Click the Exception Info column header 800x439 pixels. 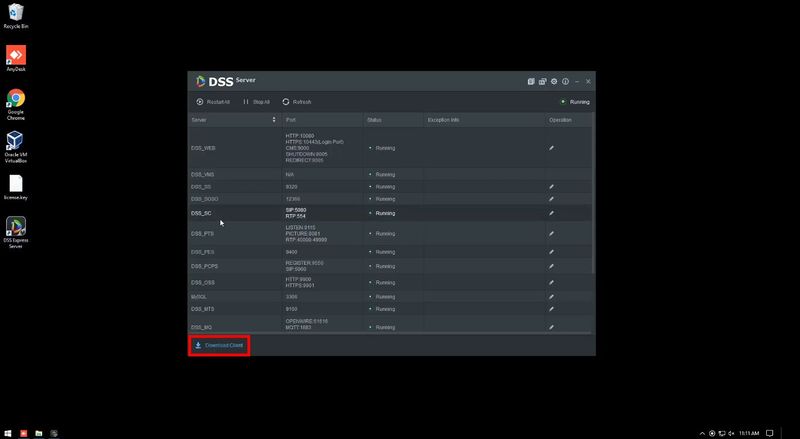coord(443,120)
